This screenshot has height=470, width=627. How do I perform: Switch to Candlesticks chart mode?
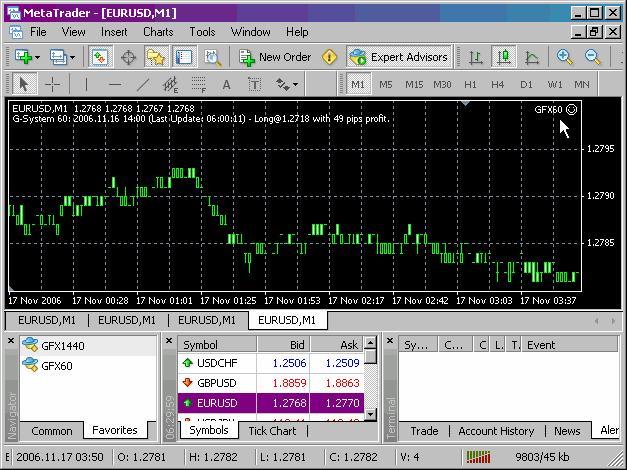tap(503, 57)
